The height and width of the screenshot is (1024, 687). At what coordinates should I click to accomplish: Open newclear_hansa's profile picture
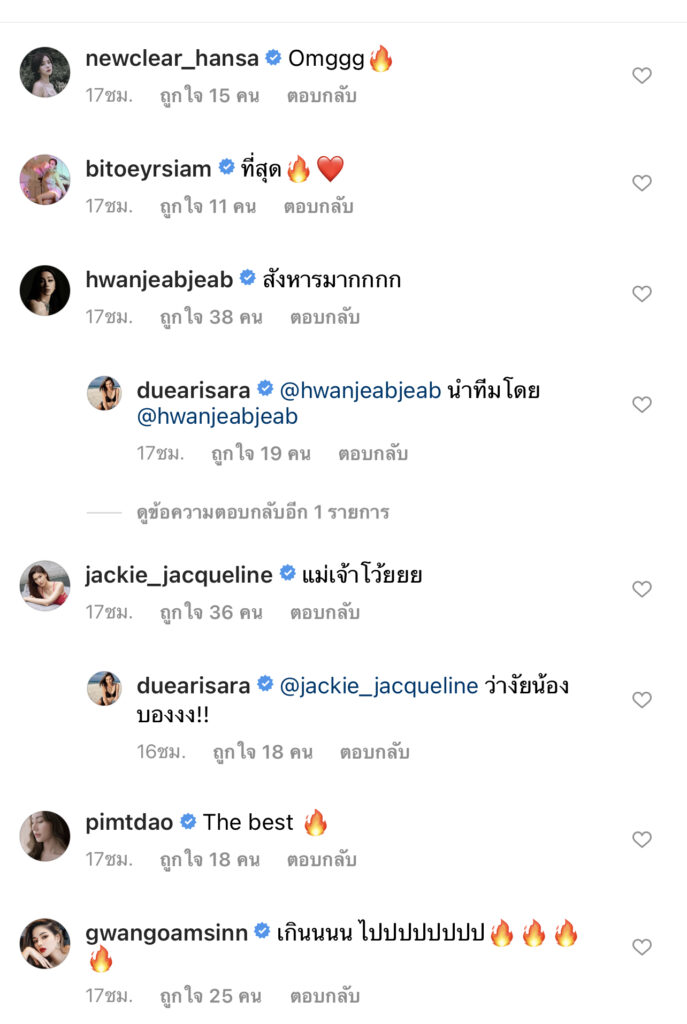(x=45, y=72)
